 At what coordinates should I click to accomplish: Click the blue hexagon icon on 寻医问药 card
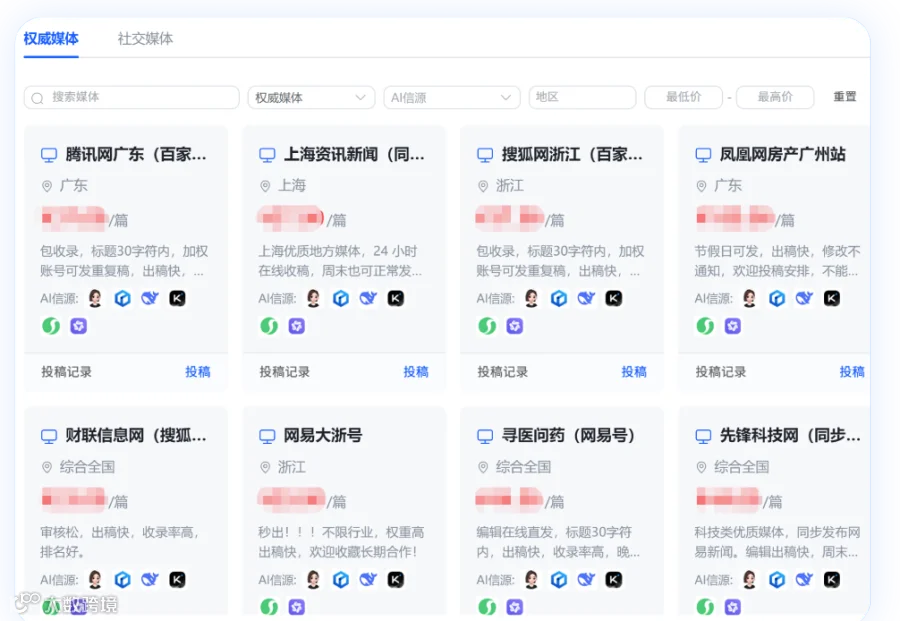[558, 580]
